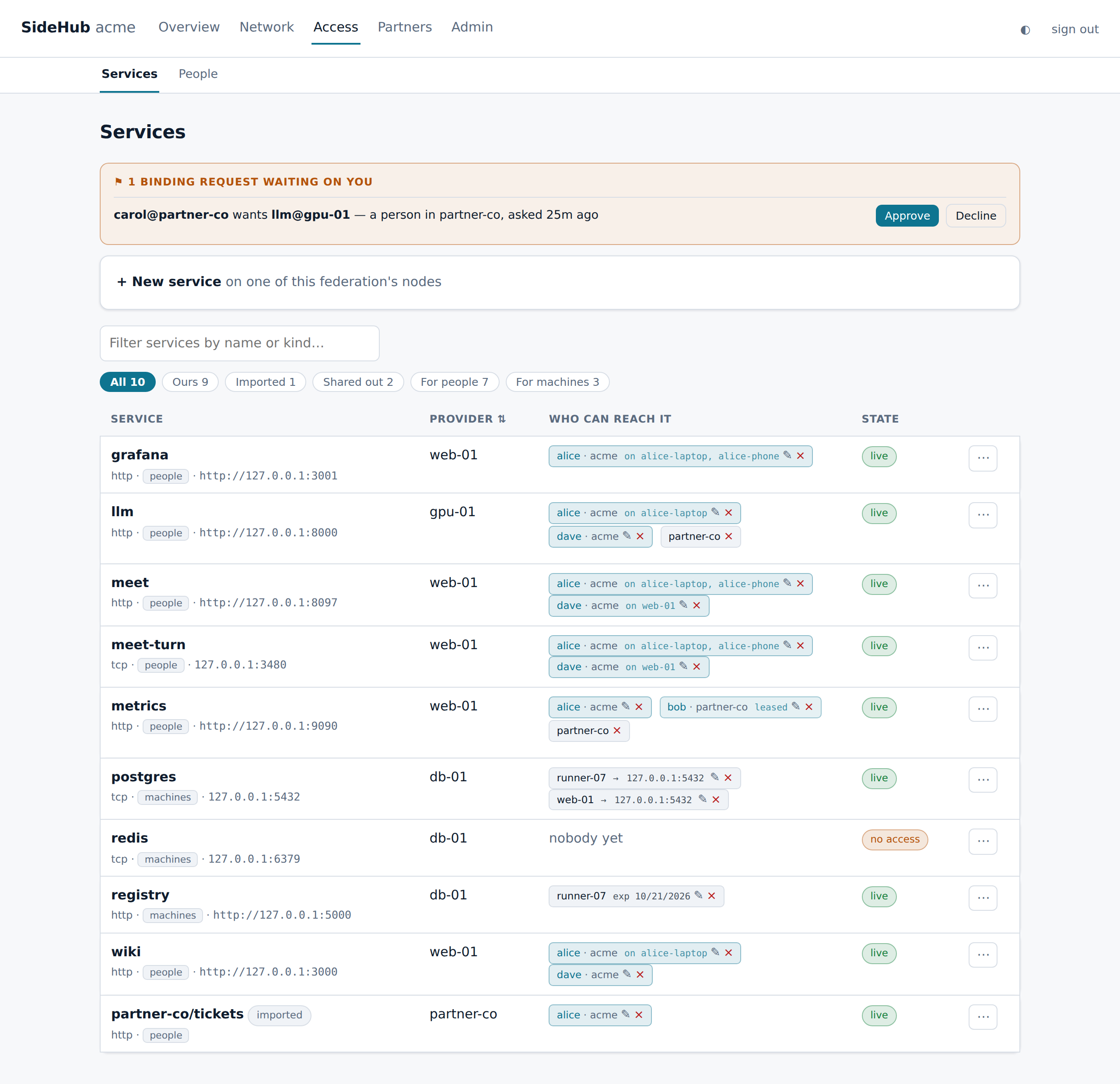Filter services For people 7
This screenshot has width=1120, height=1084.
tap(454, 382)
